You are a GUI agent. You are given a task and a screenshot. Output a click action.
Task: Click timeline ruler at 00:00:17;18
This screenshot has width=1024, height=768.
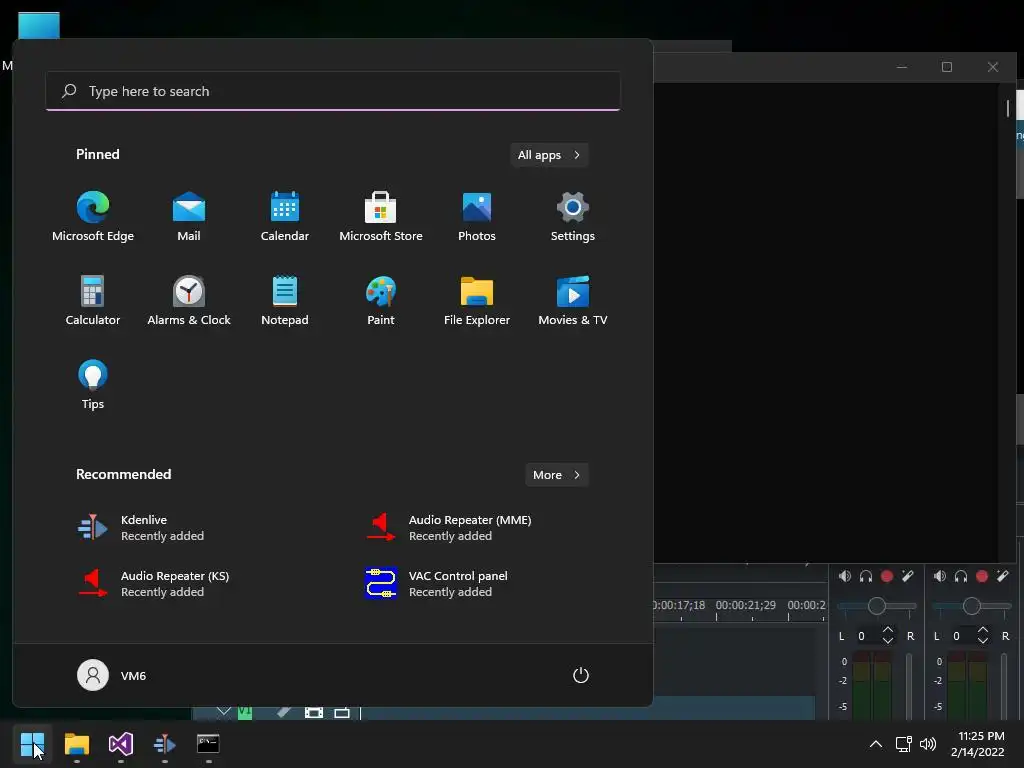[x=679, y=605]
